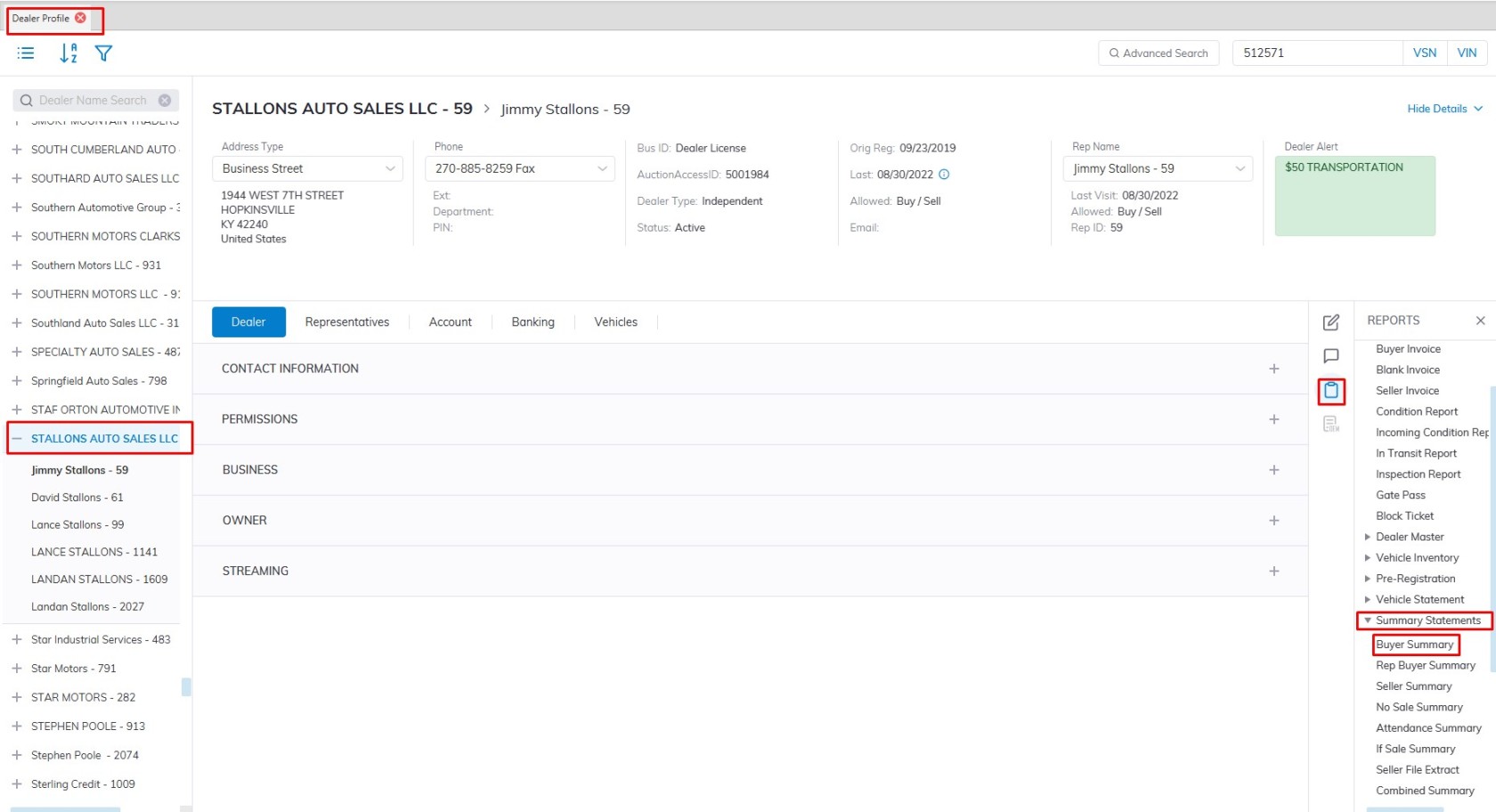Click the search number input field
The width and height of the screenshot is (1496, 812).
[x=1315, y=53]
